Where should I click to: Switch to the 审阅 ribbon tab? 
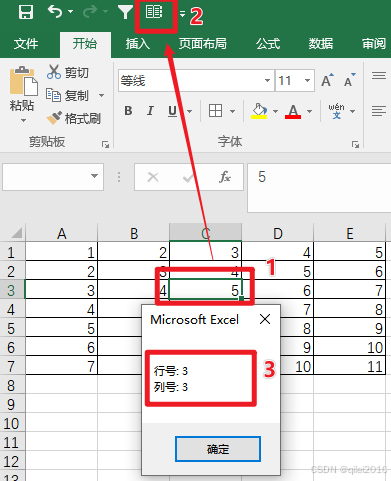[374, 44]
